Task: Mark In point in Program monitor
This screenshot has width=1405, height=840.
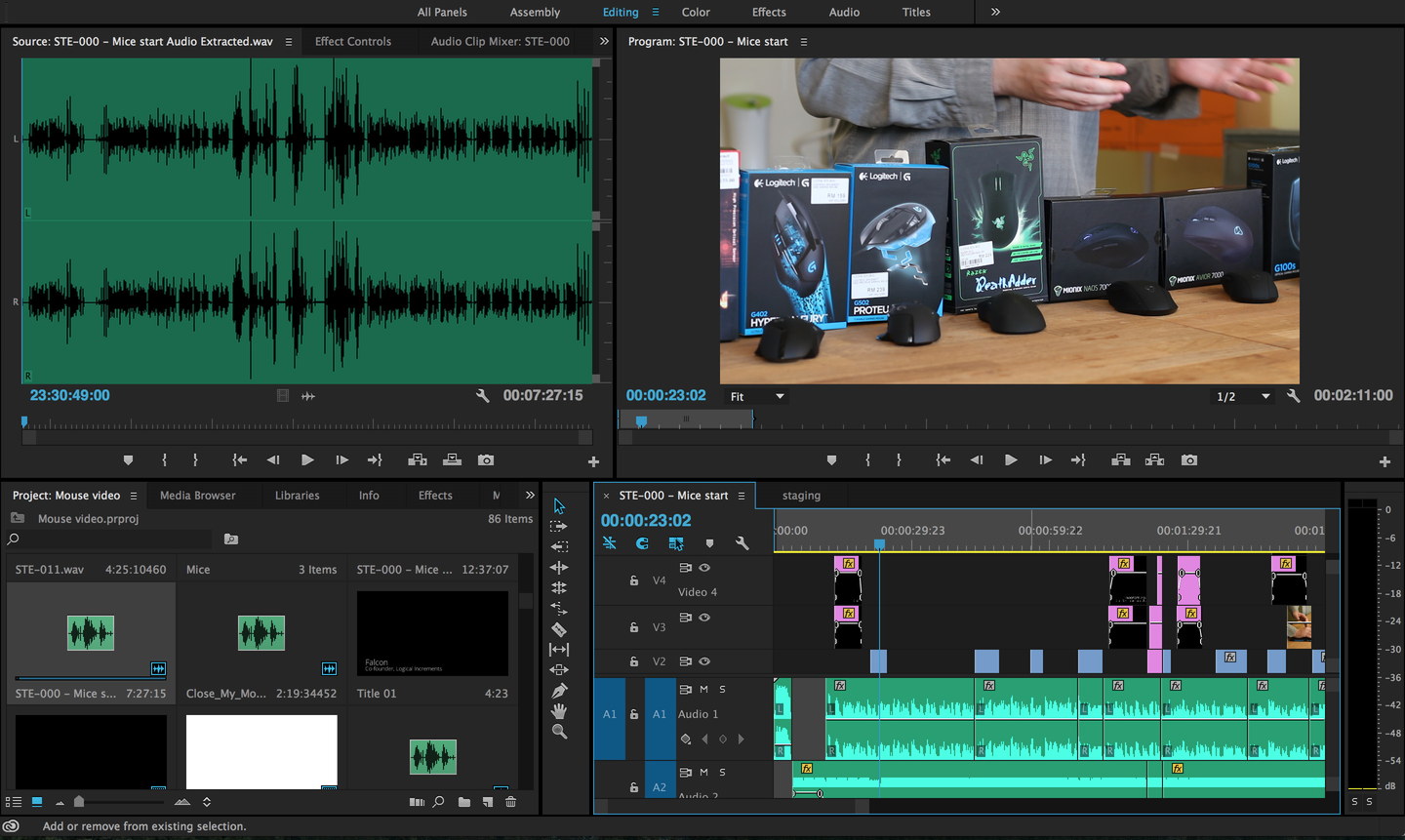Action: 867,460
